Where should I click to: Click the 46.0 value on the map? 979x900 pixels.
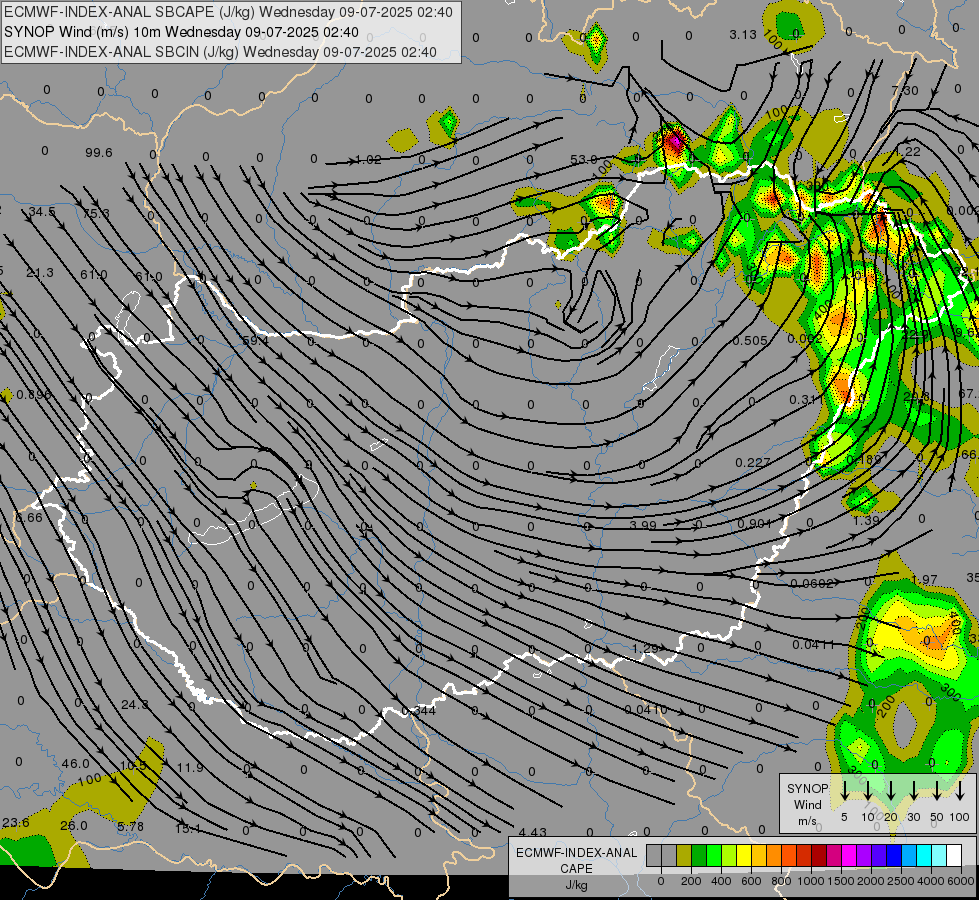[76, 763]
